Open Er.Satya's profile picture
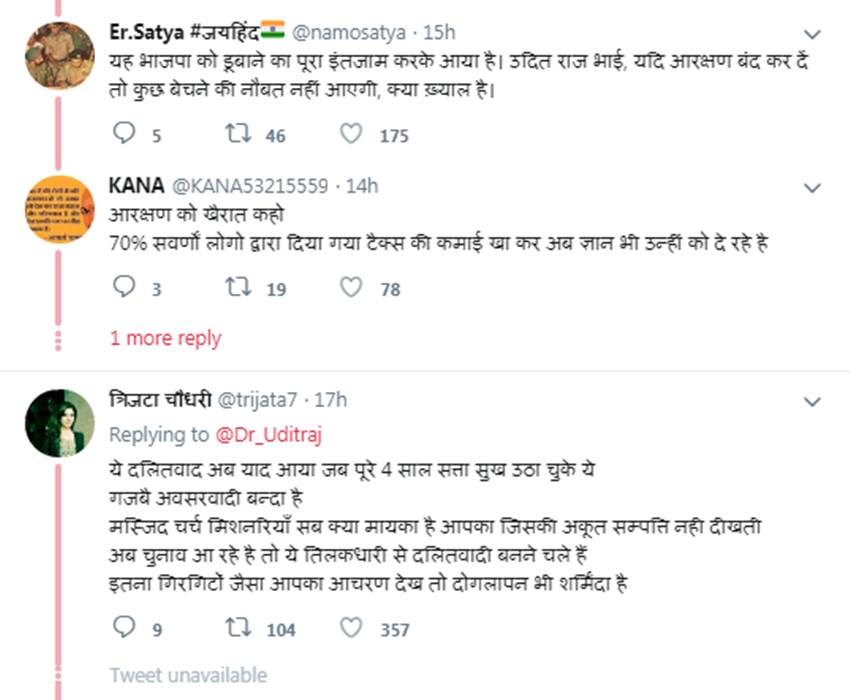 tap(59, 55)
